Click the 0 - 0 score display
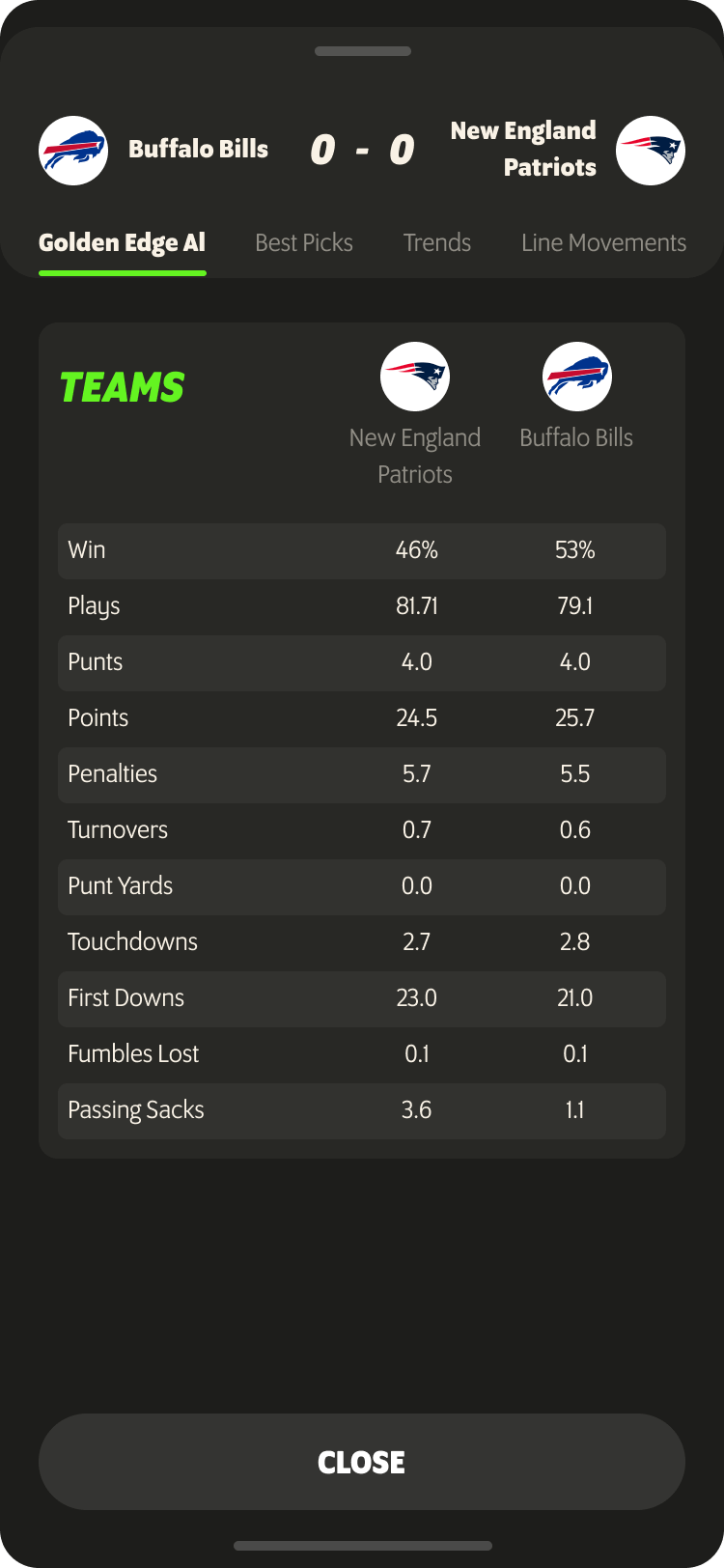The width and height of the screenshot is (724, 1568). click(x=362, y=150)
